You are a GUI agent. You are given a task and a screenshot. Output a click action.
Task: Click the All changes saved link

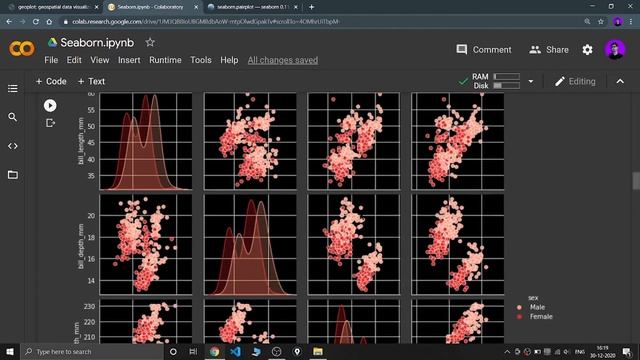point(282,60)
